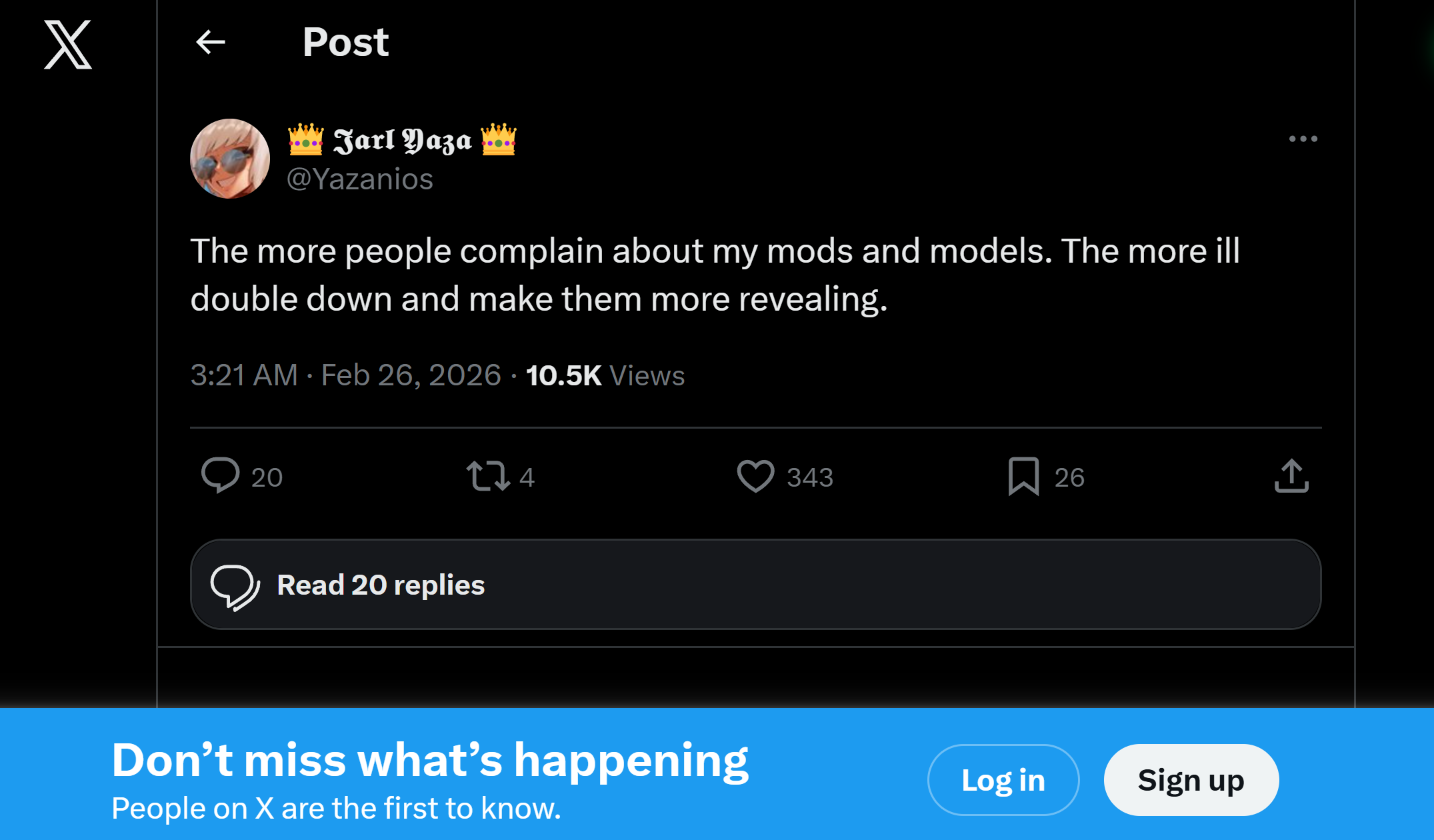Click the double-bubble icon in replies bar

(235, 587)
